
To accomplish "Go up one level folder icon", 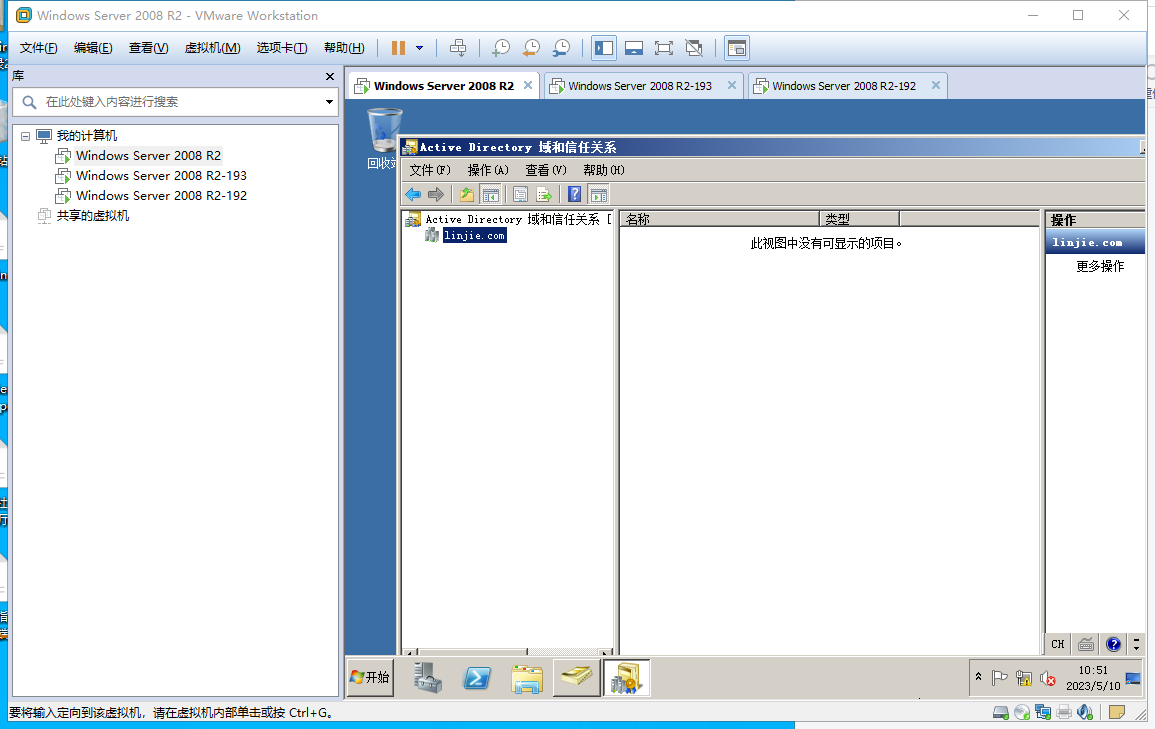I will click(467, 194).
